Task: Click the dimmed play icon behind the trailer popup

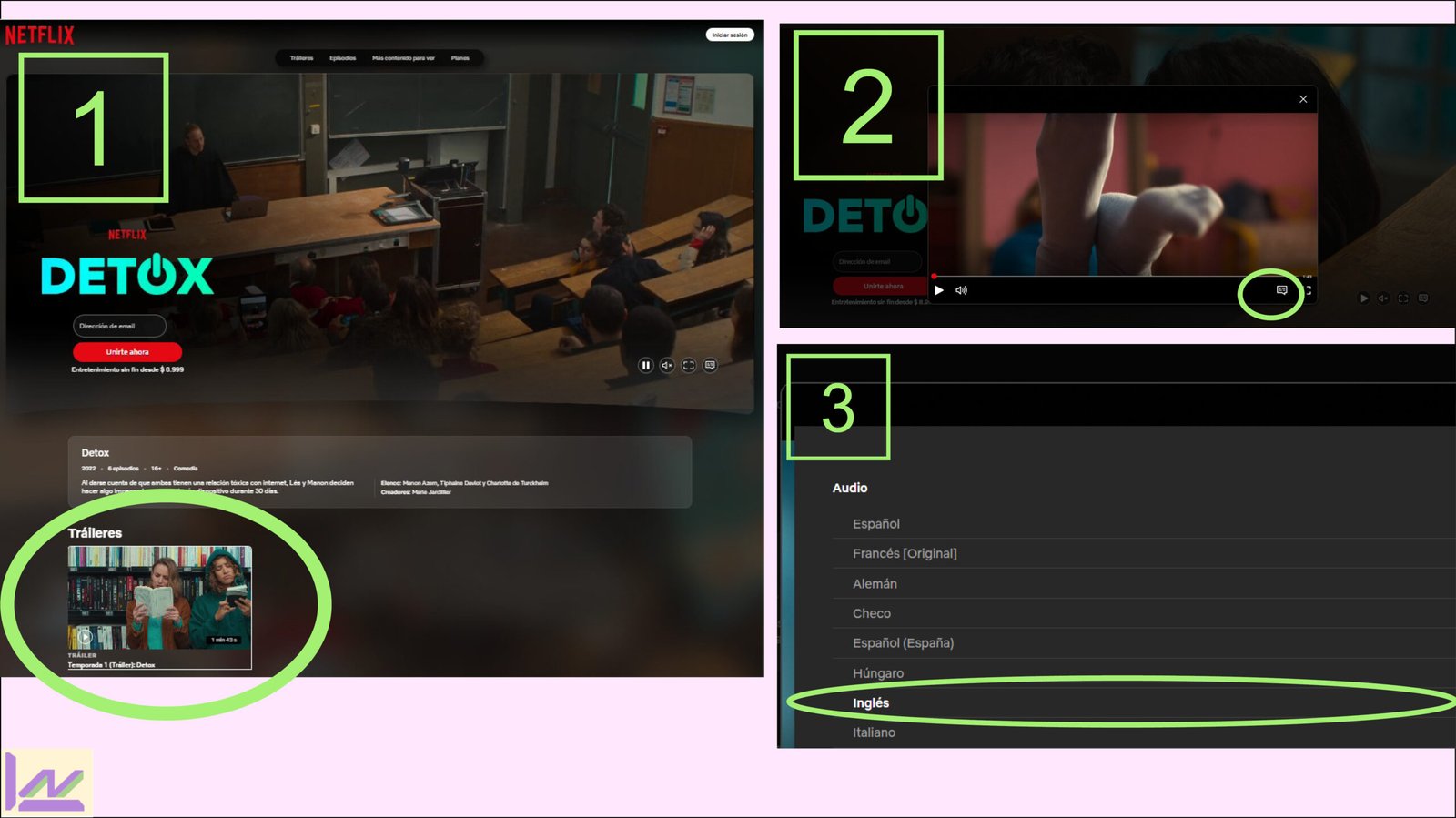Action: [1363, 298]
